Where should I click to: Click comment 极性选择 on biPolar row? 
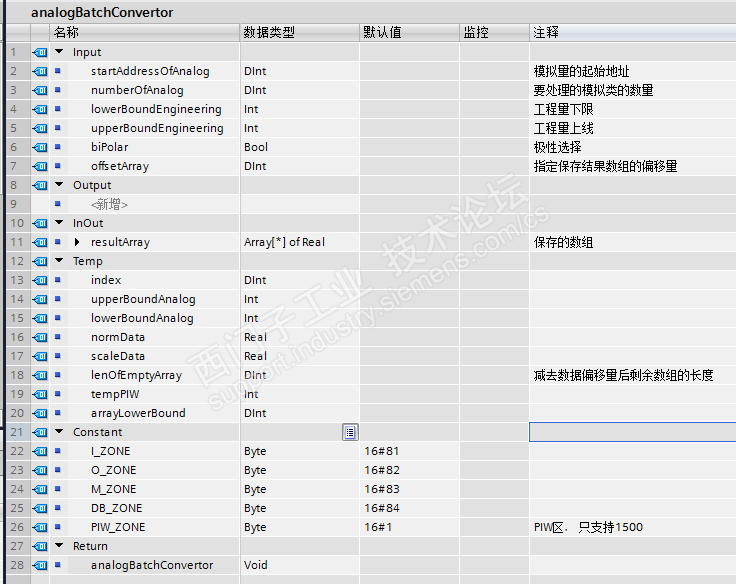coord(558,147)
